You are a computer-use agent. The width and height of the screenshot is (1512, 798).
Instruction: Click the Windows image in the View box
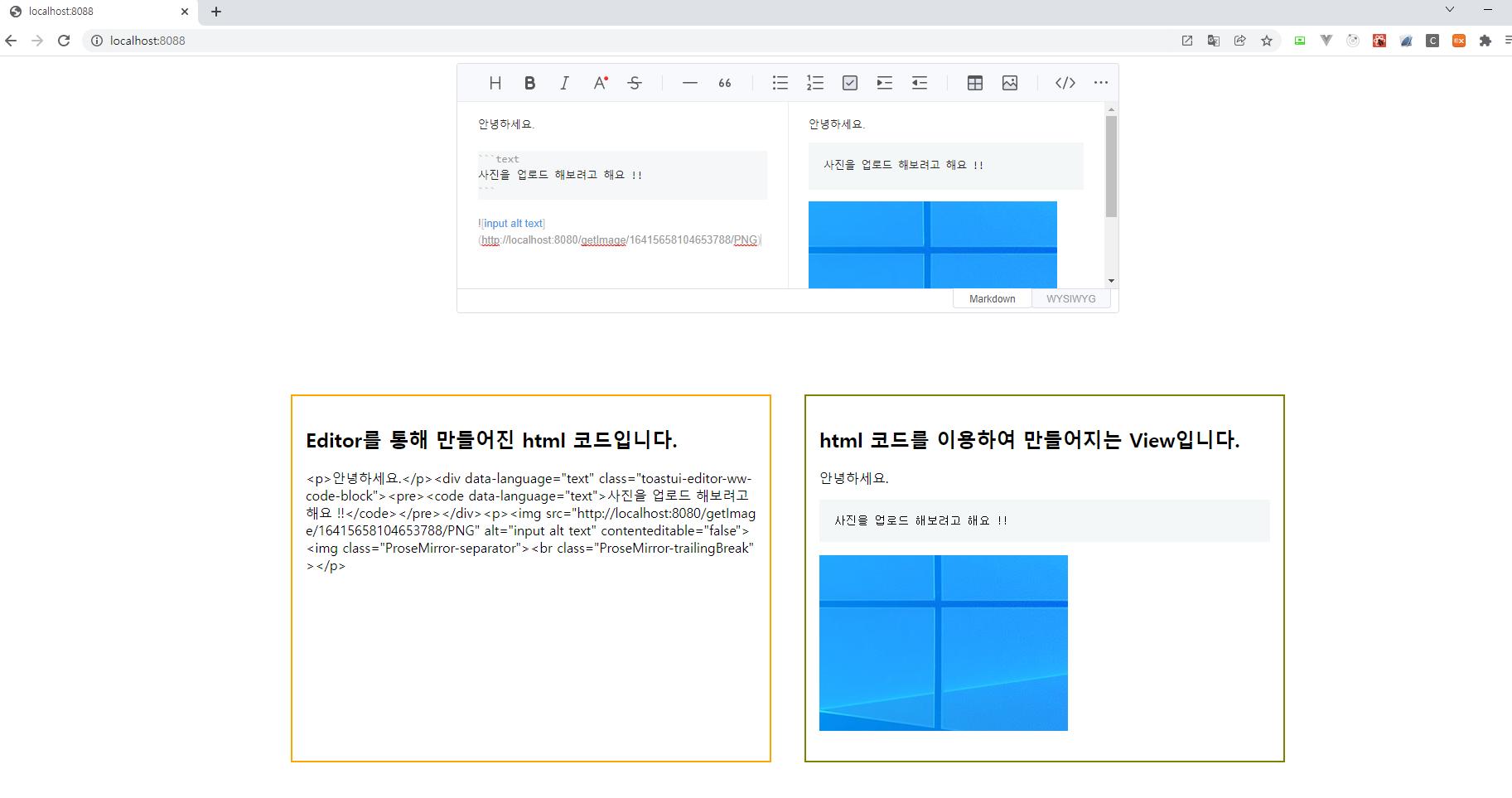click(943, 643)
